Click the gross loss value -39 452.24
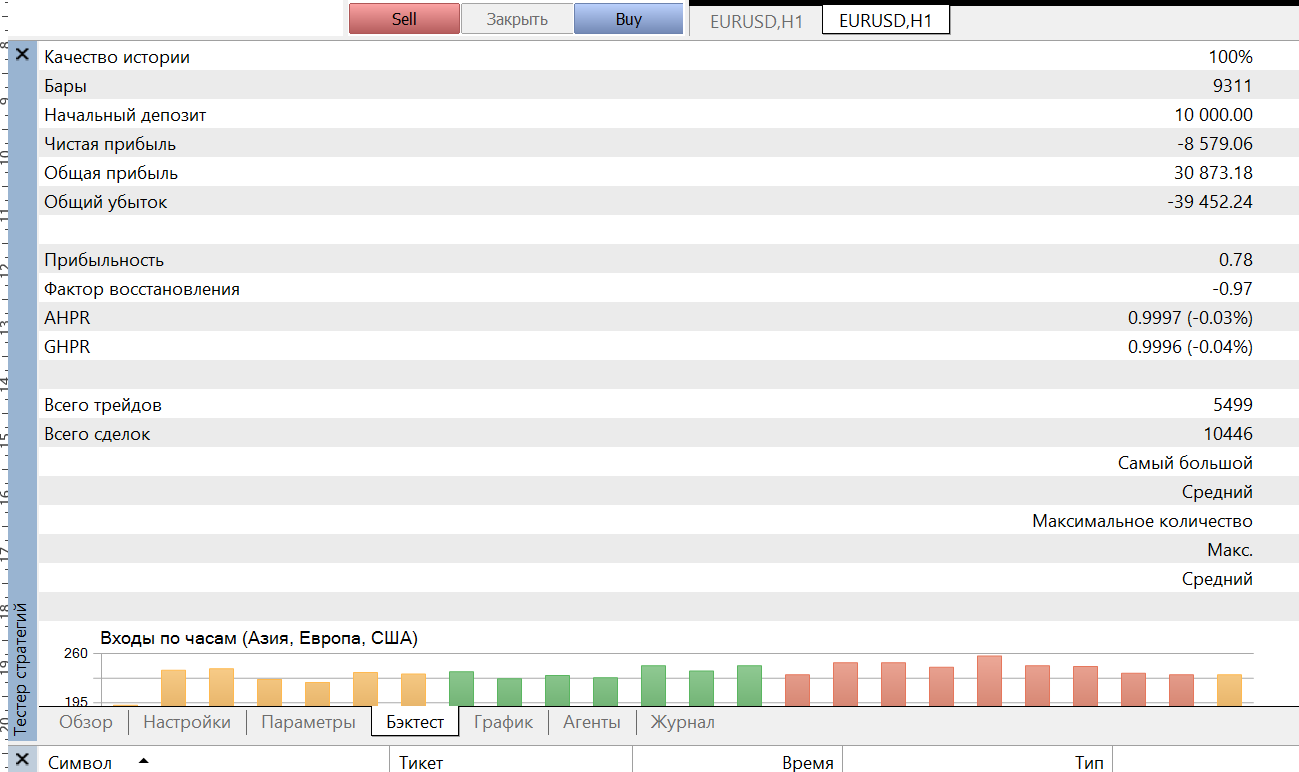Viewport: 1299px width, 772px height. coord(1210,202)
